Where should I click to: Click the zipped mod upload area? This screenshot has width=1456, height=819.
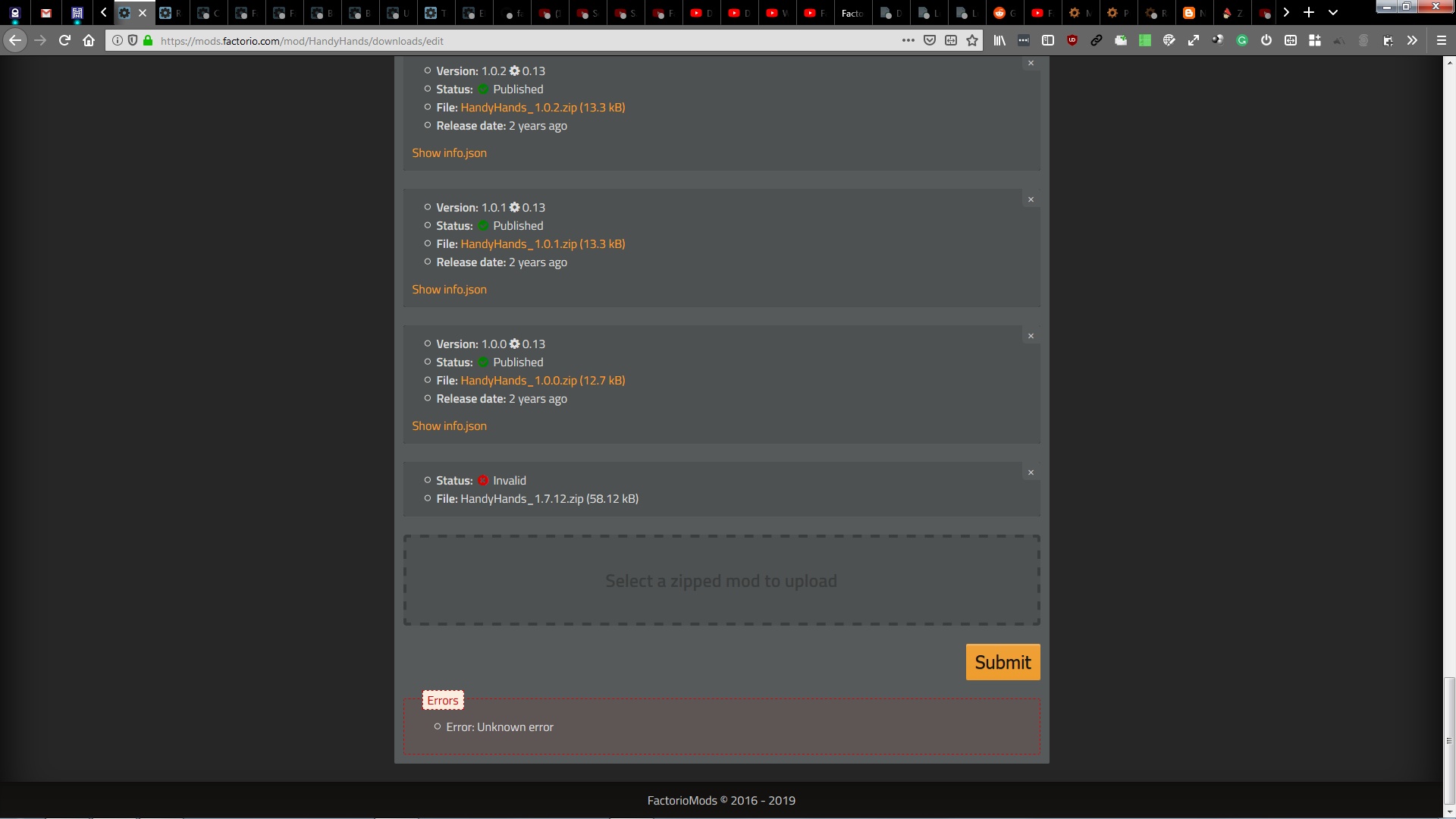(721, 580)
